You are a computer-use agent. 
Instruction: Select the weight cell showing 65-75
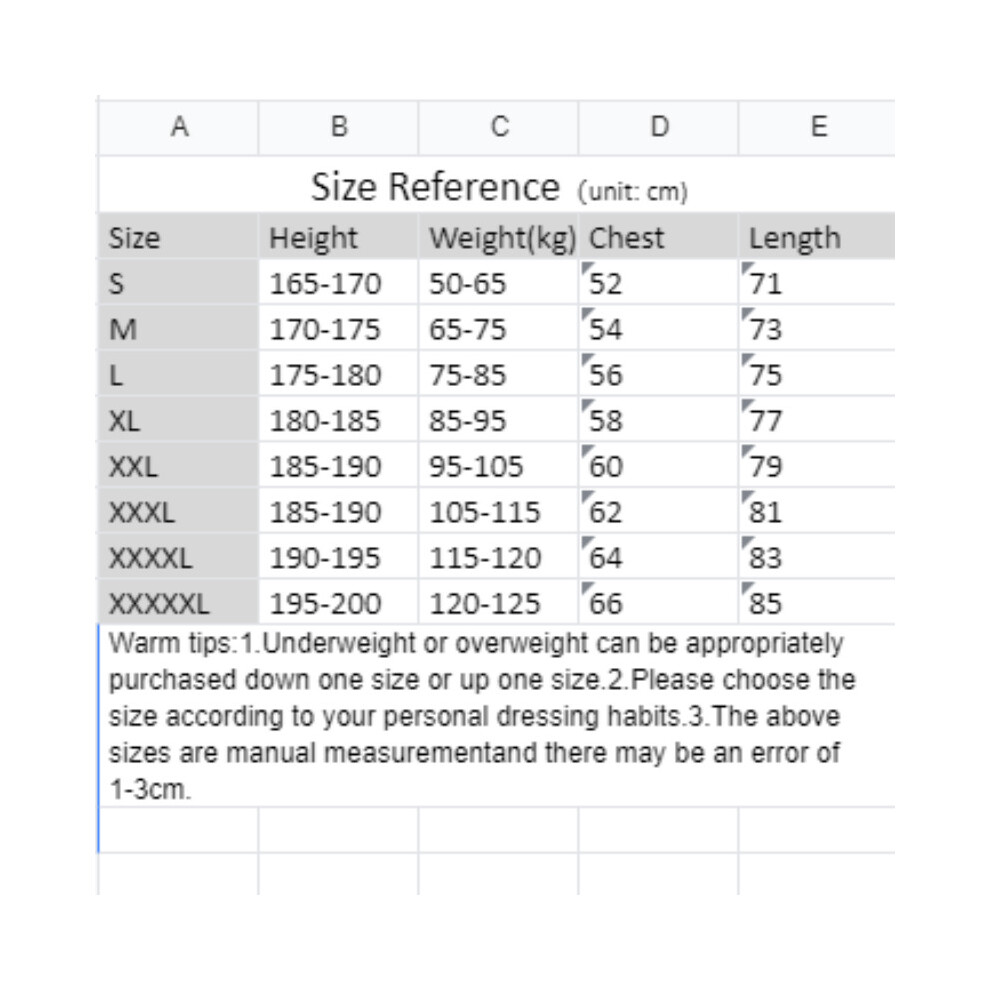(499, 330)
